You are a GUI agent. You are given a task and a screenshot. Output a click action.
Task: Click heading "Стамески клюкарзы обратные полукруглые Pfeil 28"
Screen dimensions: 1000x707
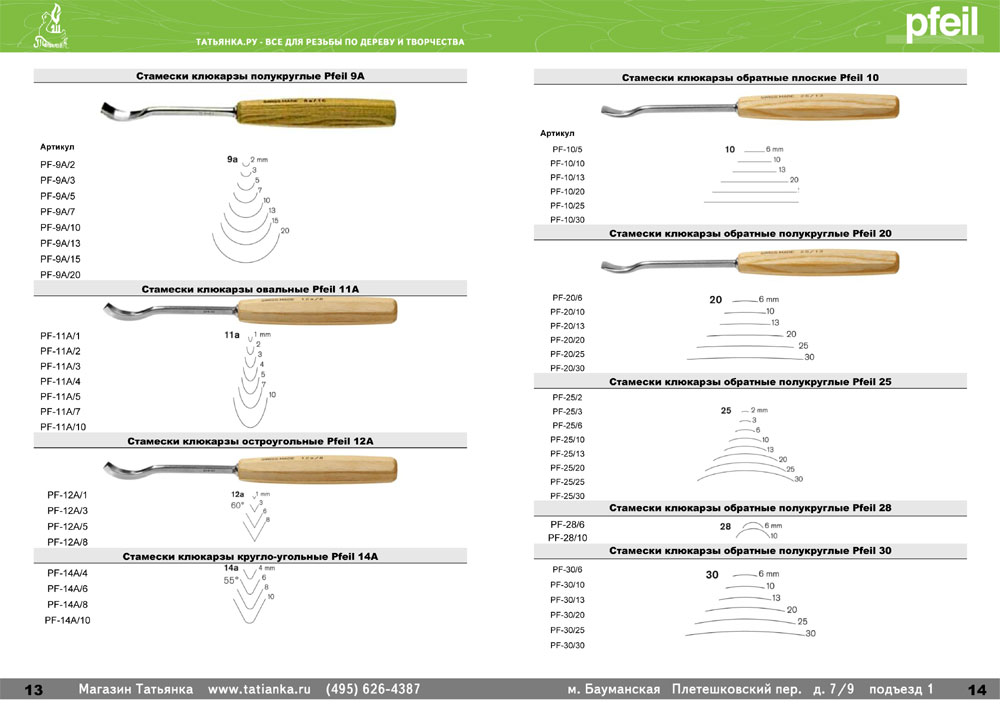(750, 508)
